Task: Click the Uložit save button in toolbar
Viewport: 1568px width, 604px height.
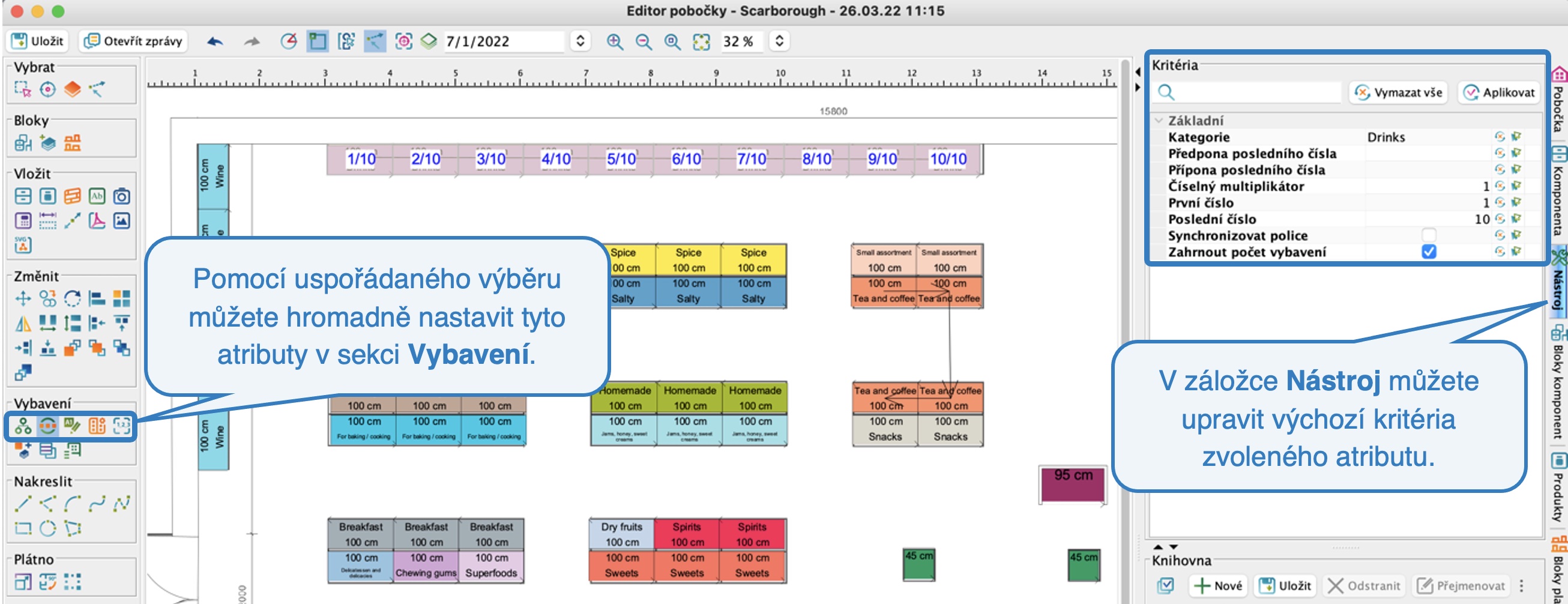Action: (38, 41)
